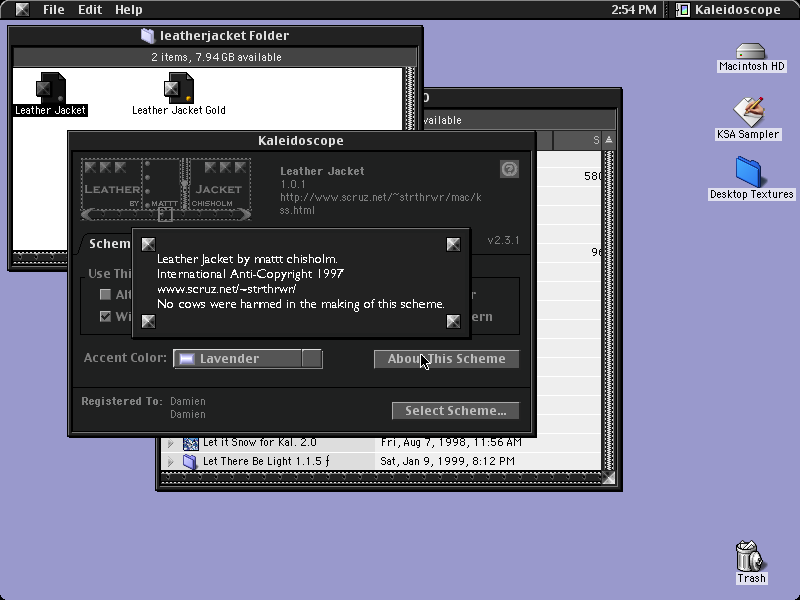Click the "2 items, 7.94 GB available" status text
The height and width of the screenshot is (600, 800).
click(x=216, y=57)
